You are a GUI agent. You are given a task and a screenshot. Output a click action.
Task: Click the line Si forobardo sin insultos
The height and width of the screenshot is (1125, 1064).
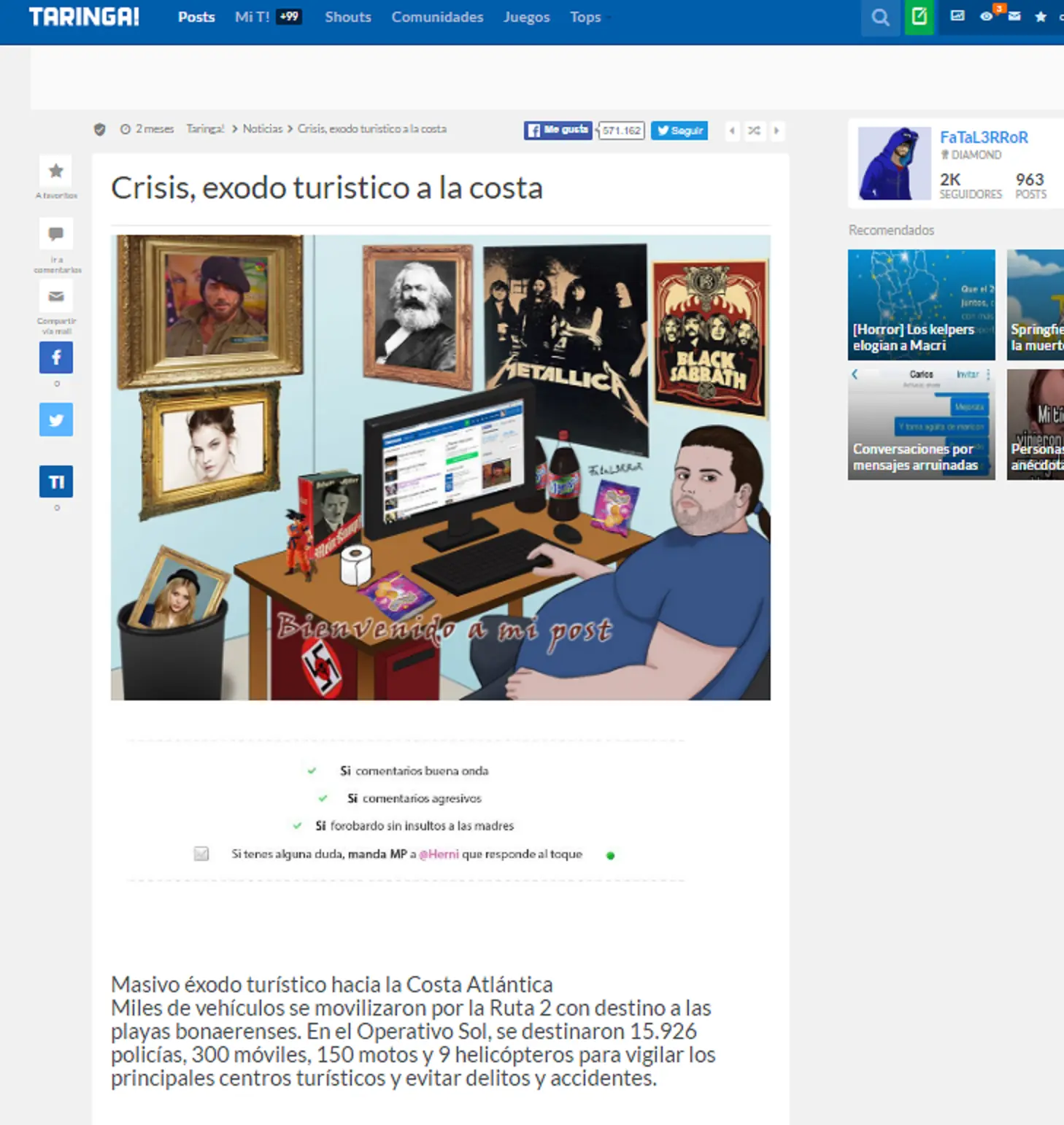415,826
